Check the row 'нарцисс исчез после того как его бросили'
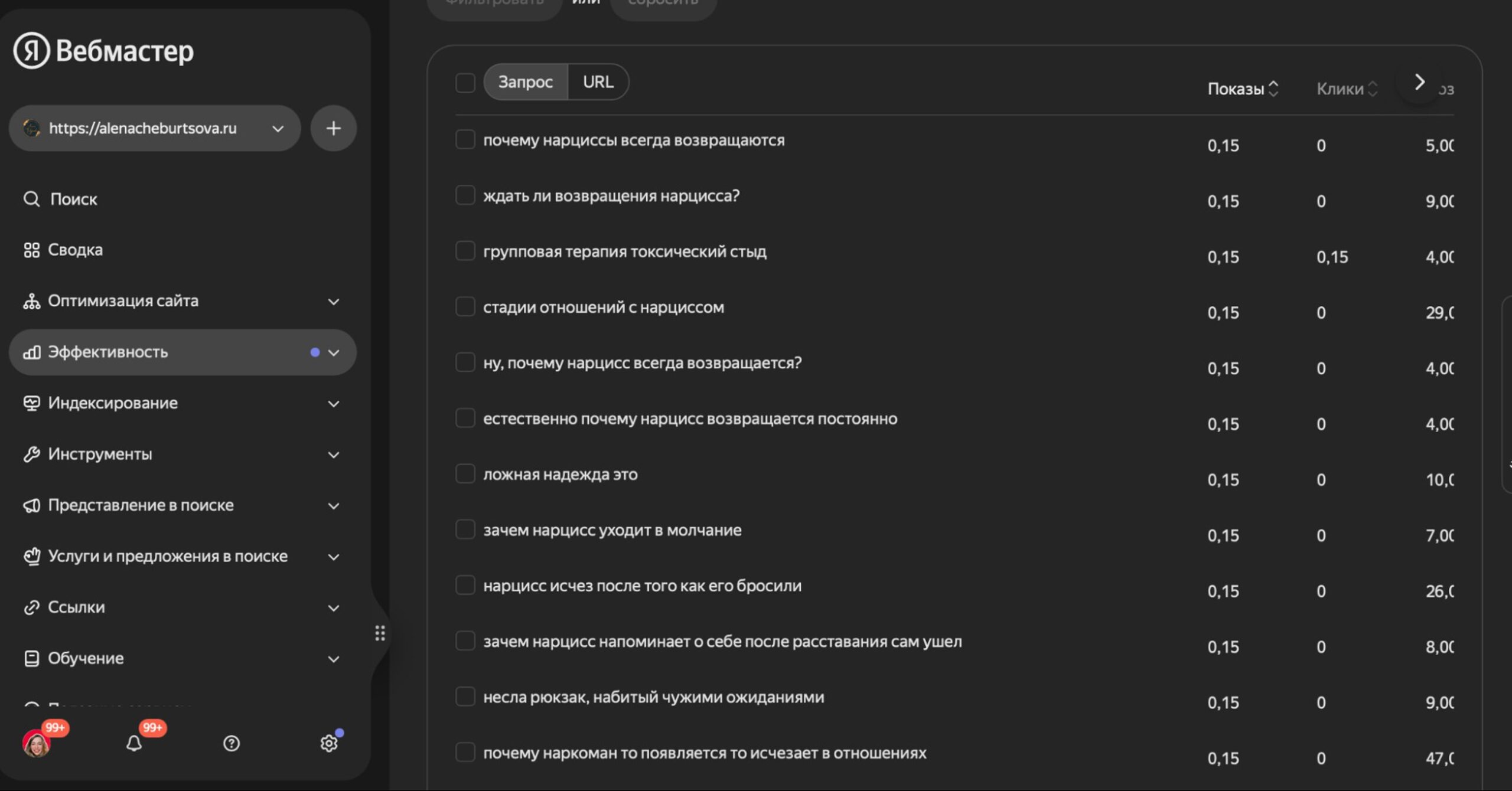Image resolution: width=1512 pixels, height=791 pixels. [x=465, y=585]
